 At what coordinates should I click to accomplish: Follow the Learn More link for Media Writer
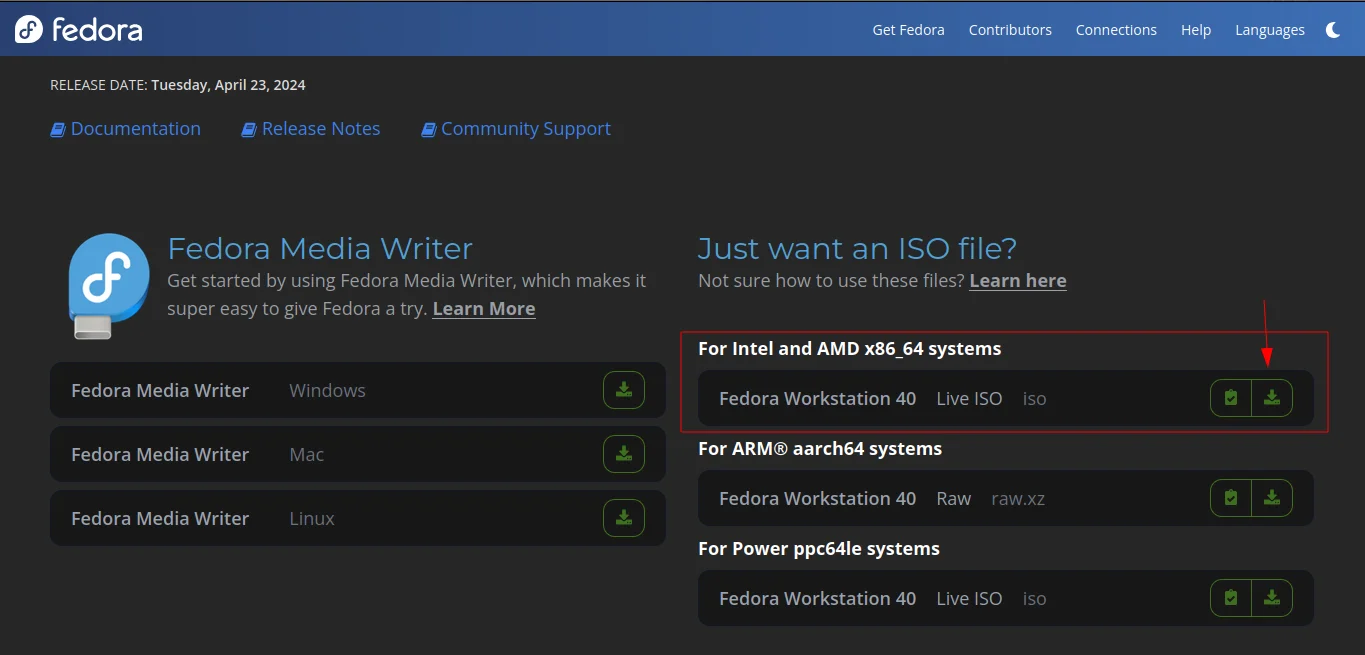484,309
